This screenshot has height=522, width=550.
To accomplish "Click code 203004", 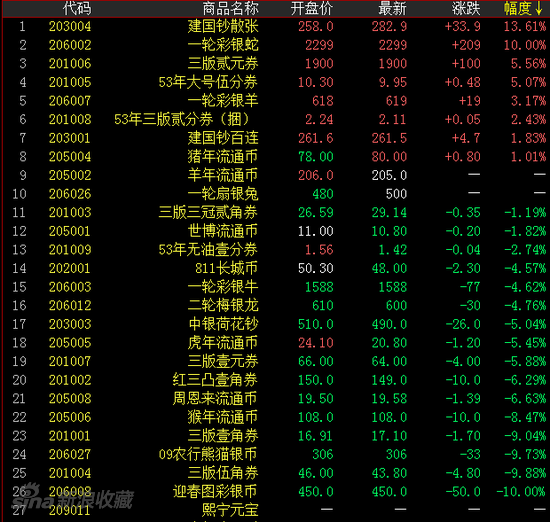I will 70,27.
